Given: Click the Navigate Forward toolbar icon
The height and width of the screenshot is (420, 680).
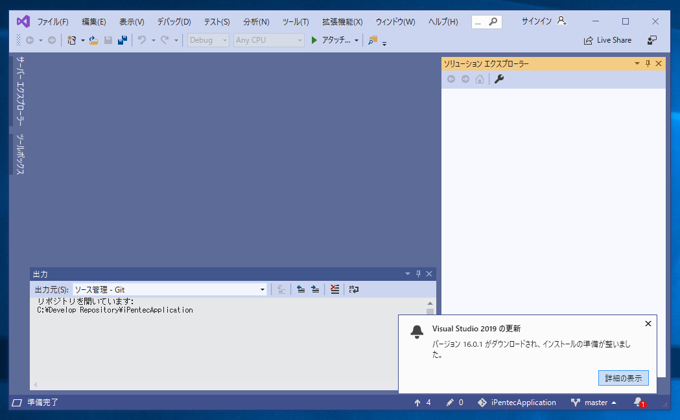Looking at the screenshot, I should tap(52, 40).
